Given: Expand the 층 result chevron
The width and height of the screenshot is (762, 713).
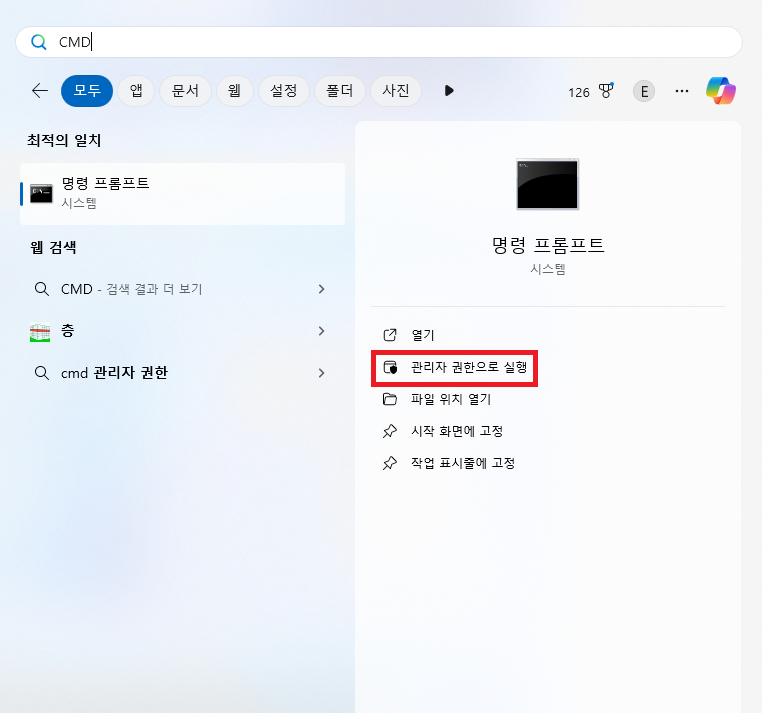Looking at the screenshot, I should click(321, 331).
